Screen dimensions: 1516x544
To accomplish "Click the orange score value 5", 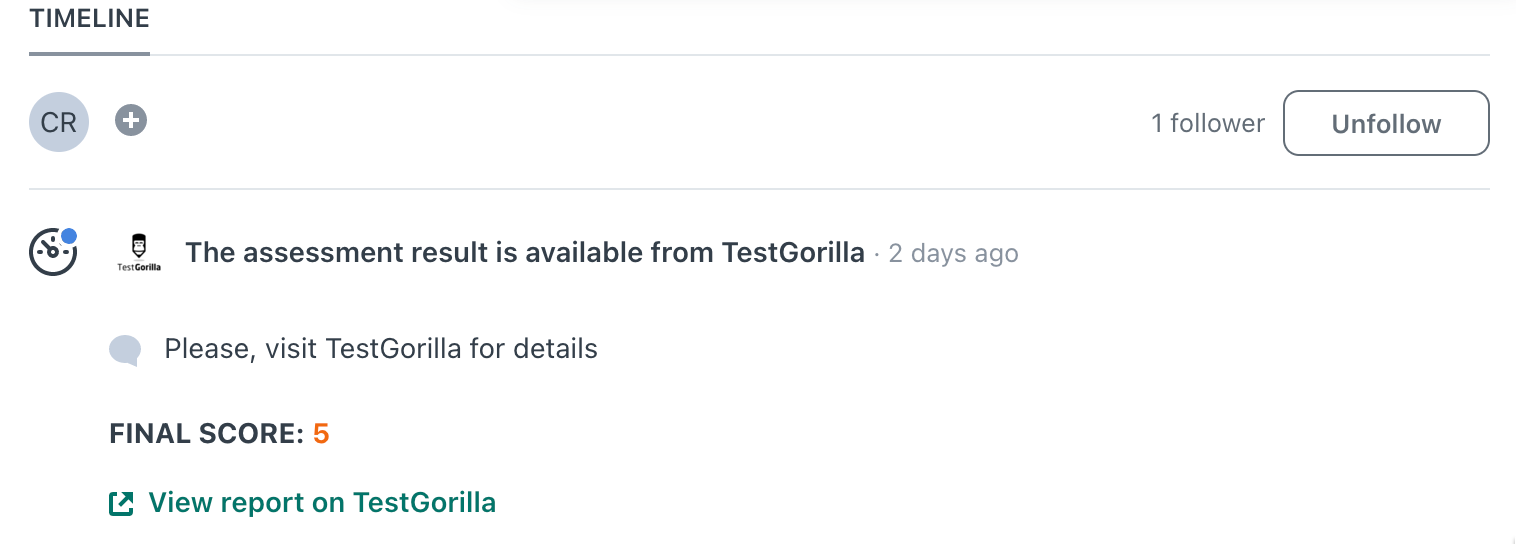I will (321, 434).
